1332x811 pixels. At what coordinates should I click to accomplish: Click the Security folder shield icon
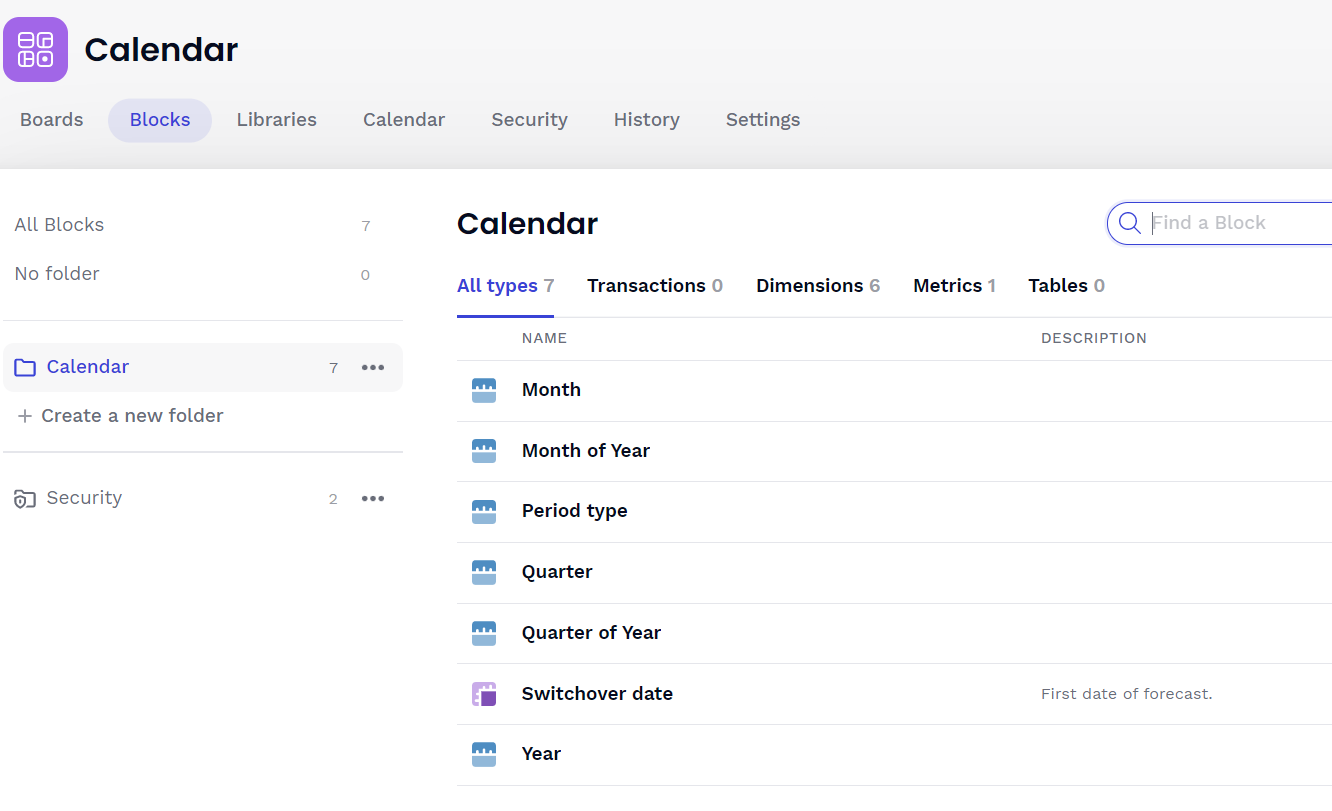25,499
